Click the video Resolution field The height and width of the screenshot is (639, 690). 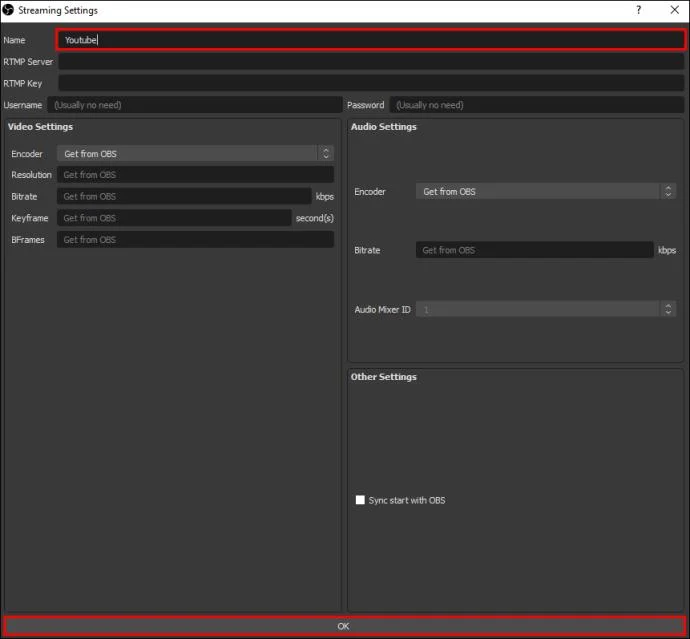(195, 175)
